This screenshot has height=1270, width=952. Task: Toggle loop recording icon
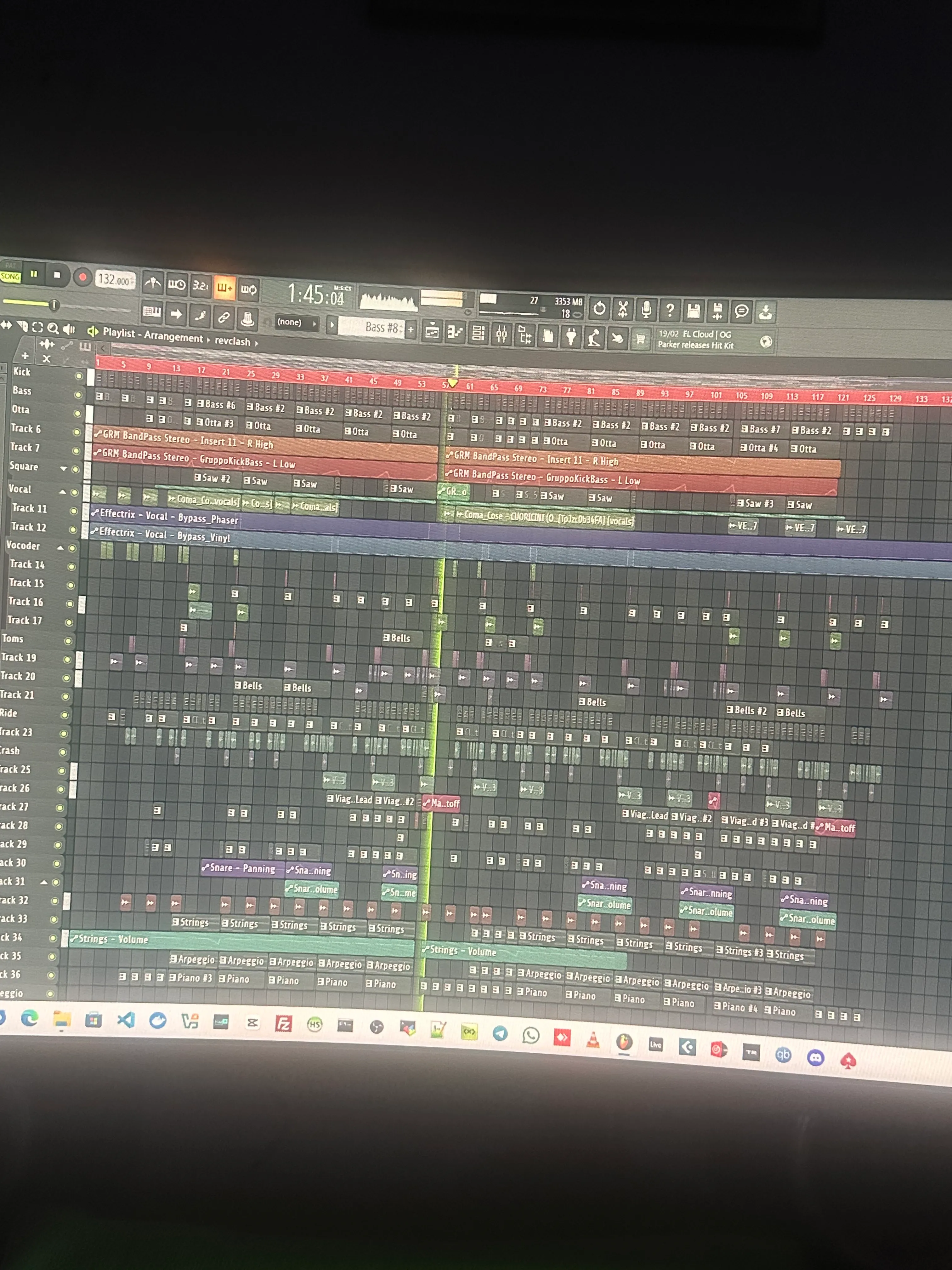point(248,289)
